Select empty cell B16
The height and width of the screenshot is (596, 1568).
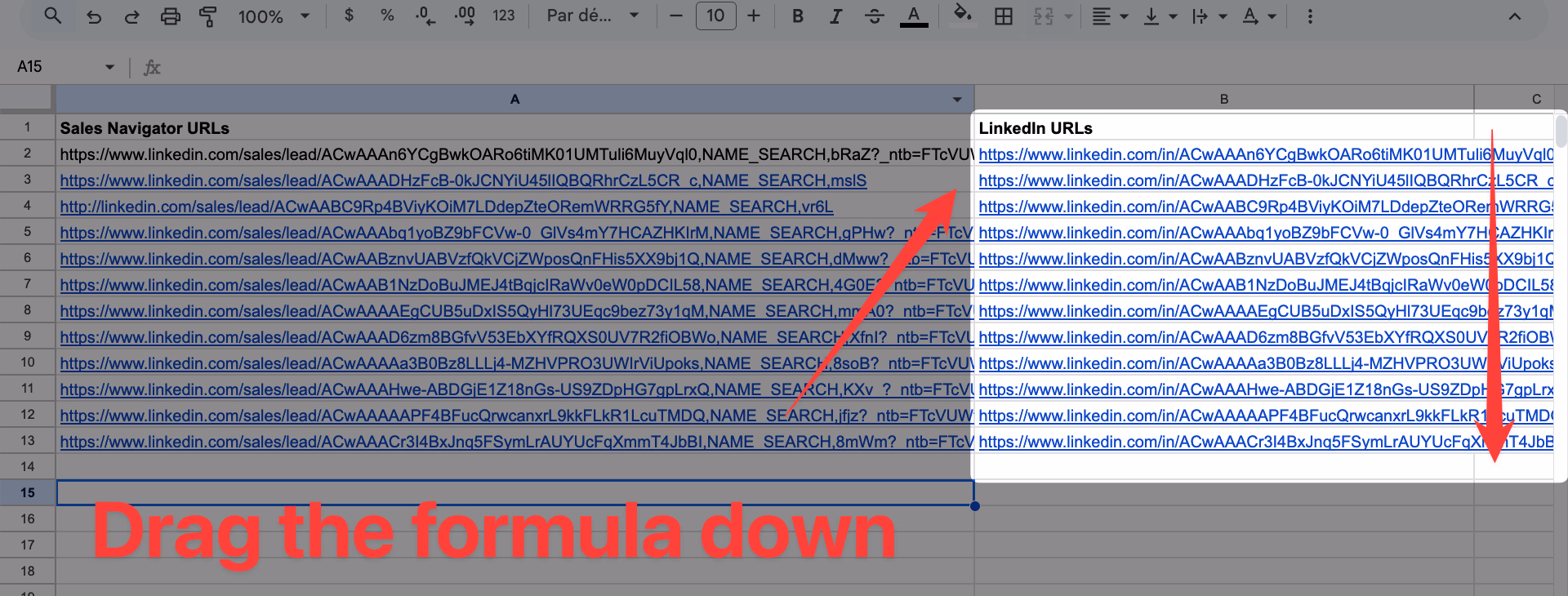point(1224,518)
